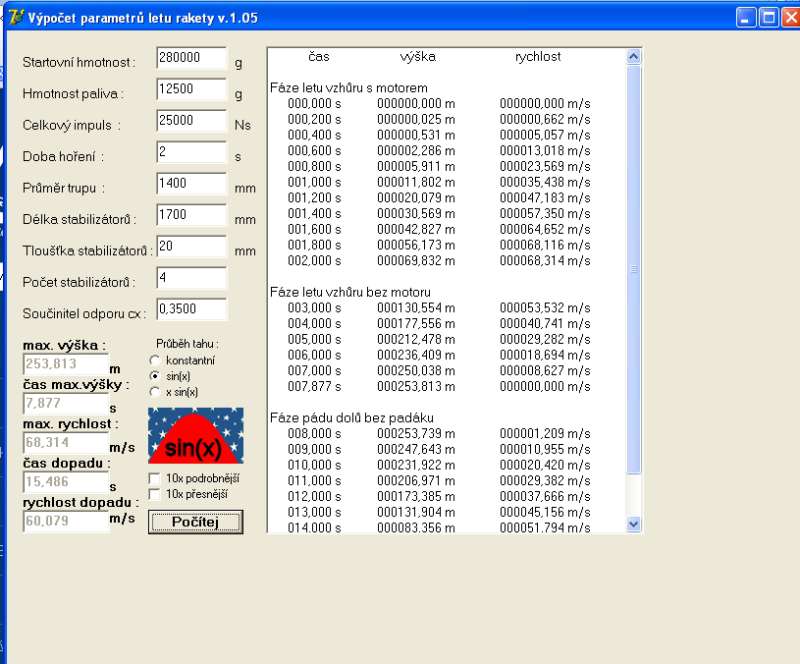The height and width of the screenshot is (664, 800).
Task: Tick the 10x přesnější checkbox
Action: pos(154,494)
